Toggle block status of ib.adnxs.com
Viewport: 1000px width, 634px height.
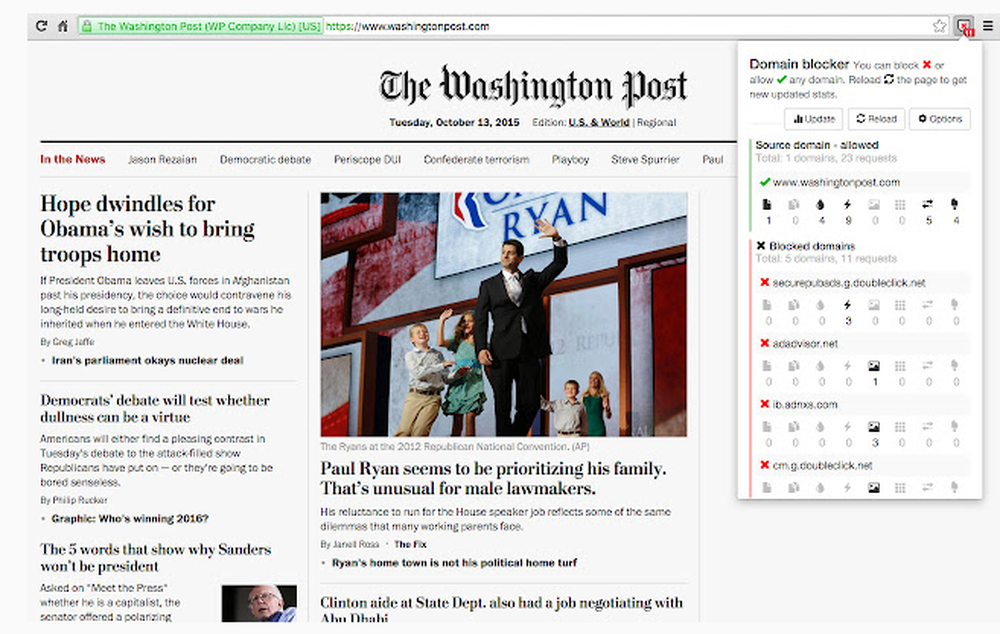point(765,404)
